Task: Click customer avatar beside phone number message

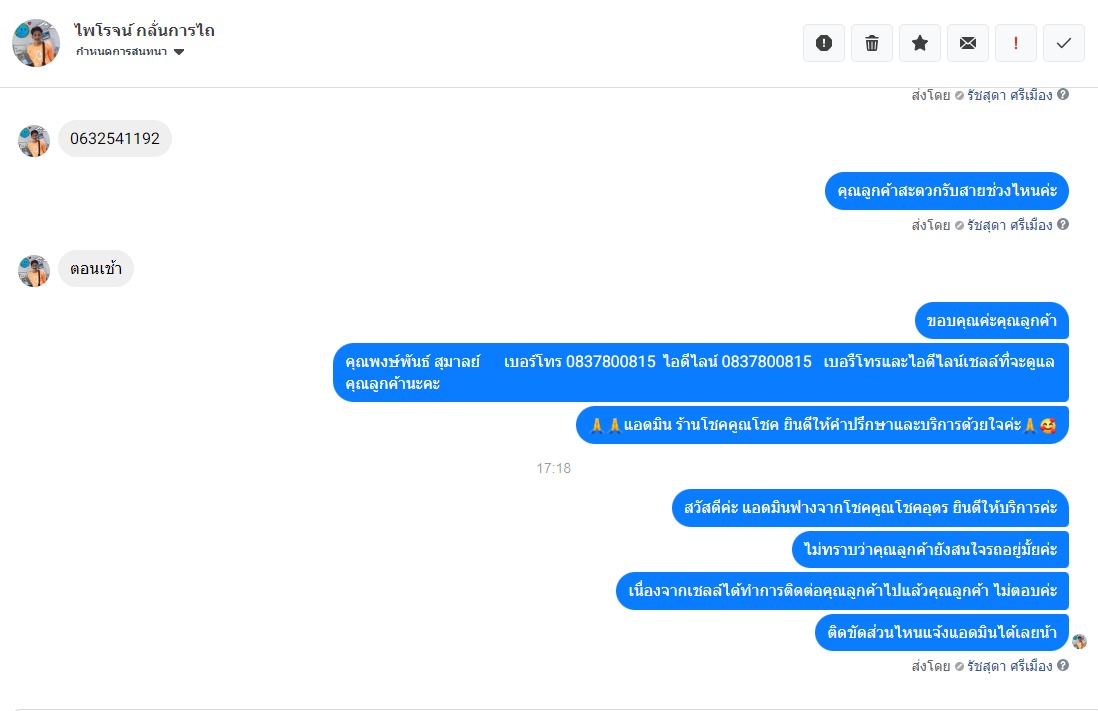Action: click(x=34, y=141)
